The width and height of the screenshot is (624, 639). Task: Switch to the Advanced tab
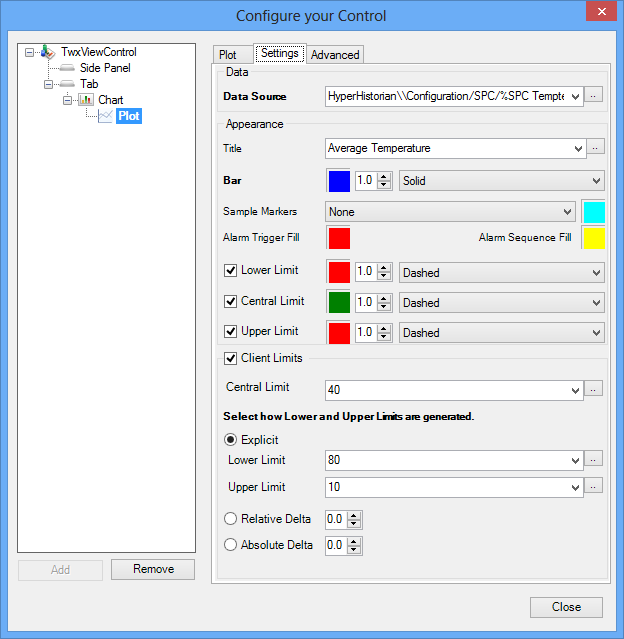[x=335, y=55]
